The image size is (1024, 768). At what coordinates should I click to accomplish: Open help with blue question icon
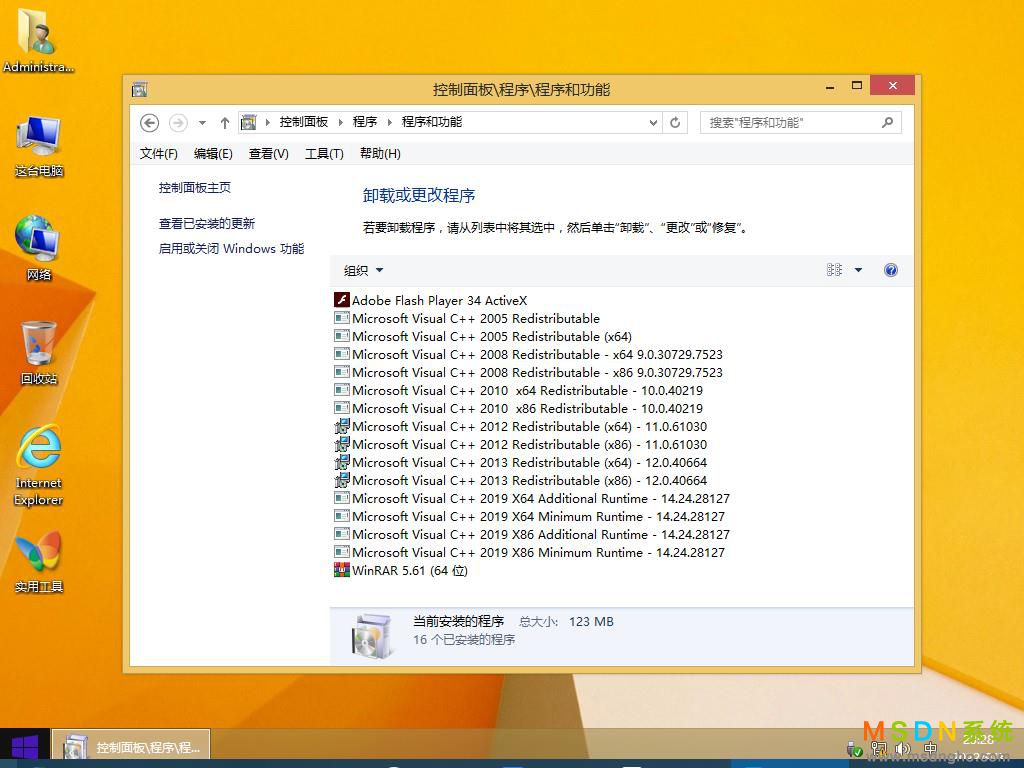(x=890, y=270)
